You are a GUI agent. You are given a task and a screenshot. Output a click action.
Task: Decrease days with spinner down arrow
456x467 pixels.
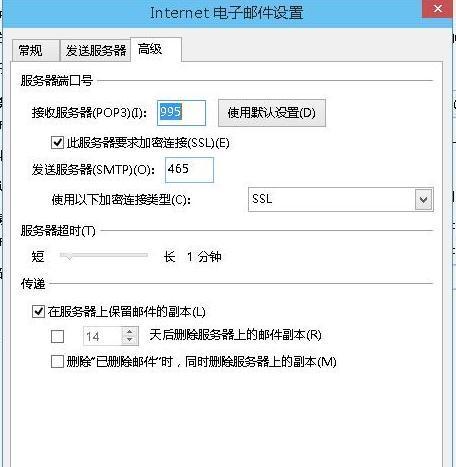(x=130, y=340)
